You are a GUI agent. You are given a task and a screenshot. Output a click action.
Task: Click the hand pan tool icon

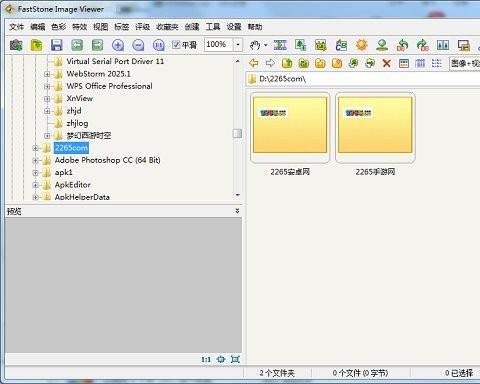(x=255, y=45)
